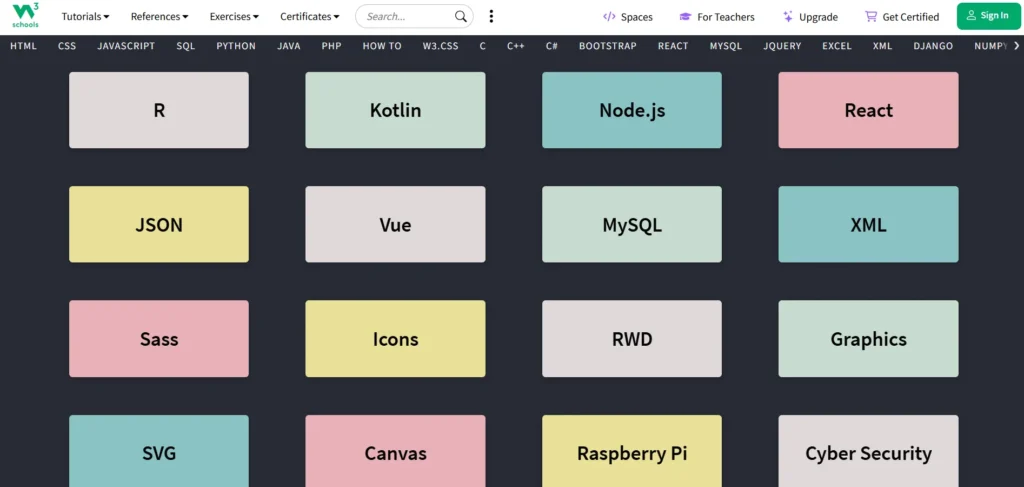Image resolution: width=1024 pixels, height=487 pixels.
Task: Click the W3Schools logo
Action: tap(26, 16)
